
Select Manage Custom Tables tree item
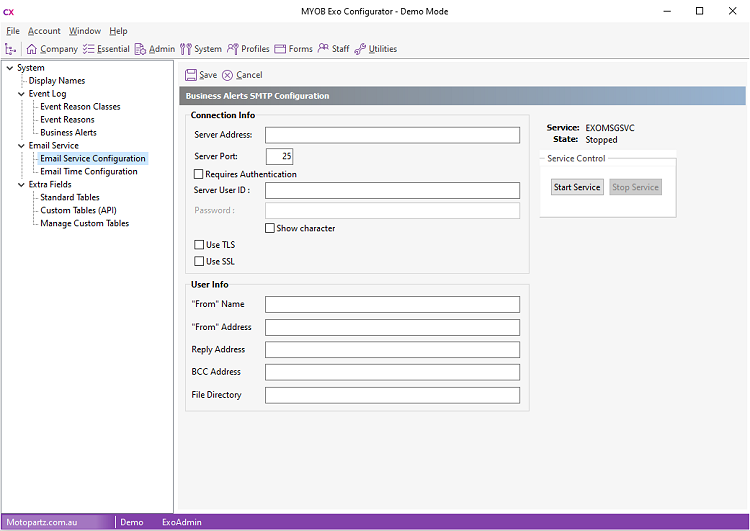(85, 223)
